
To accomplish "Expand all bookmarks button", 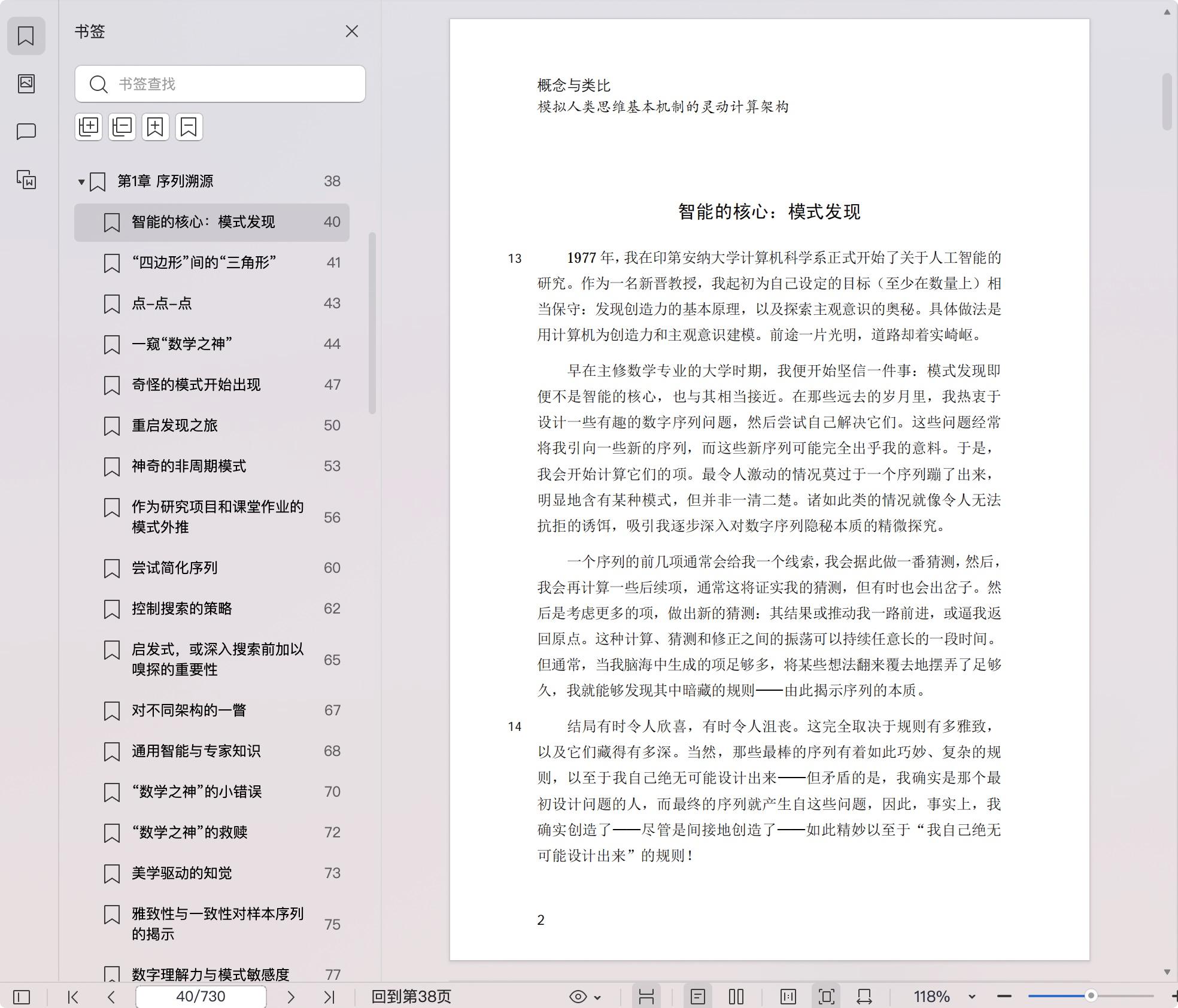I will 89,127.
